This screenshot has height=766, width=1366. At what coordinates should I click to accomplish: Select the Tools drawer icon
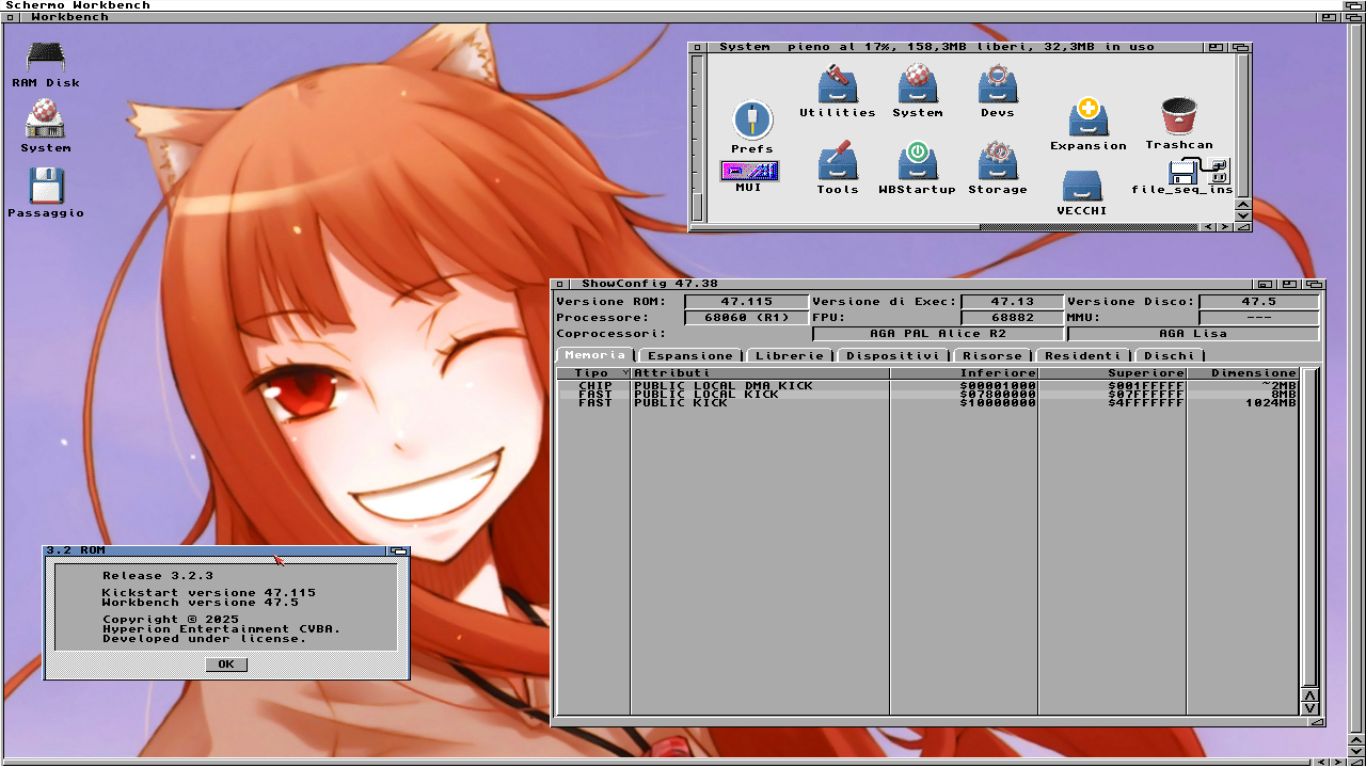click(x=837, y=168)
